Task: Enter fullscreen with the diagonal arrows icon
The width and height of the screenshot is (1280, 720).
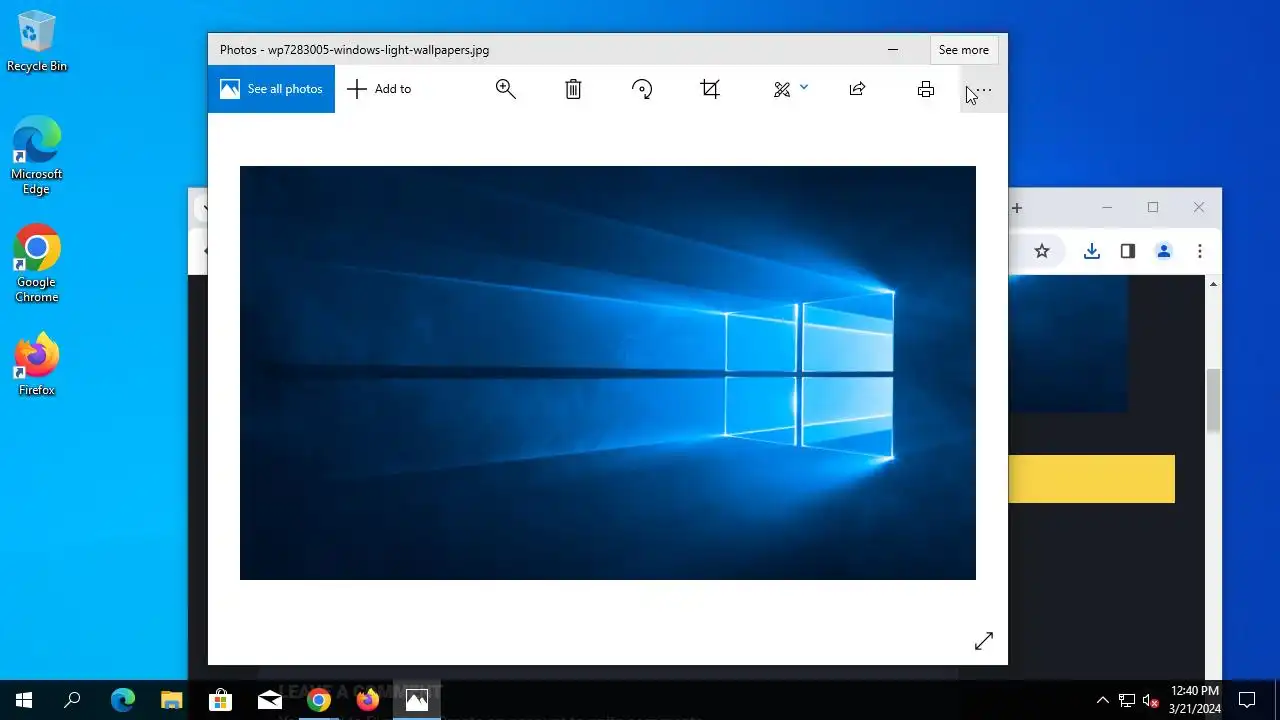Action: pyautogui.click(x=984, y=641)
